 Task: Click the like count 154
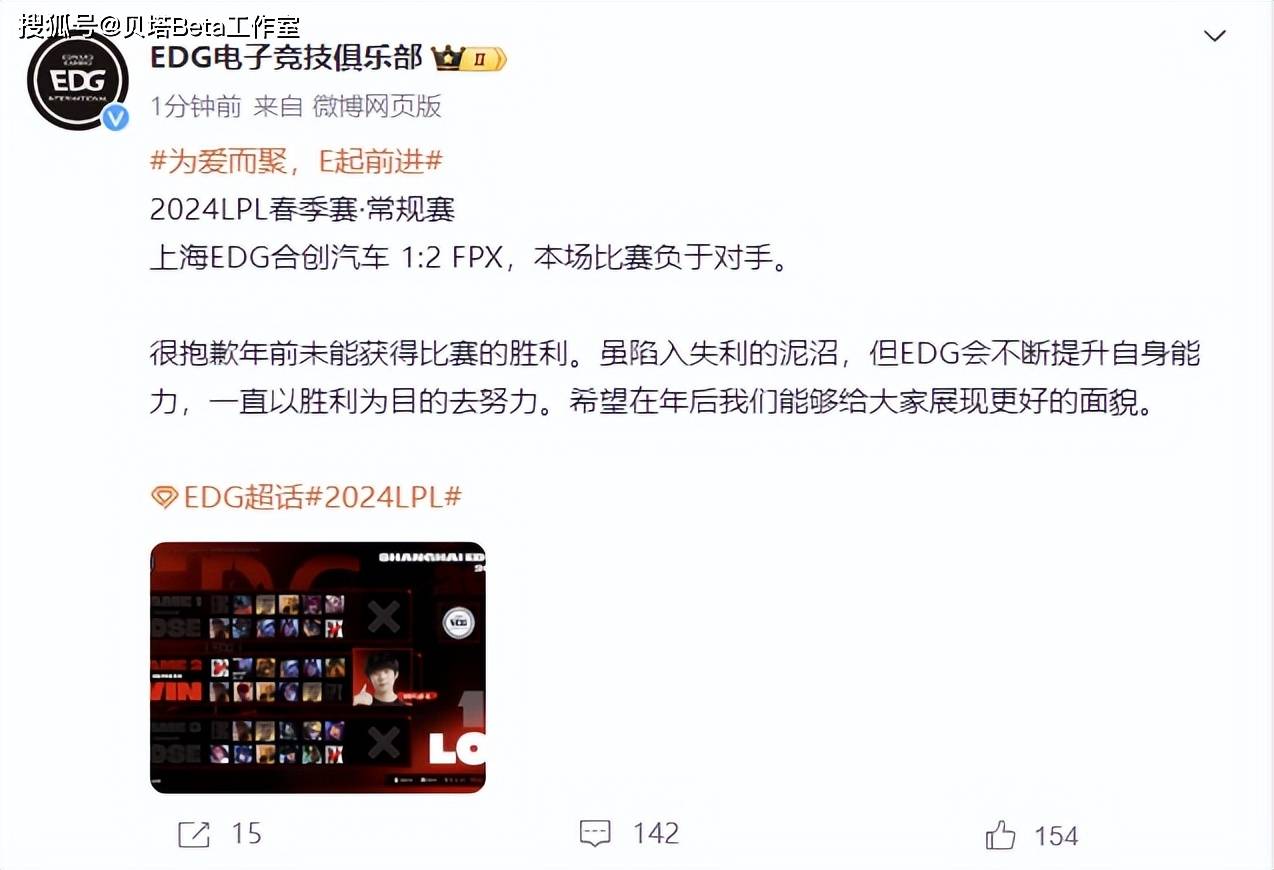click(x=1056, y=835)
